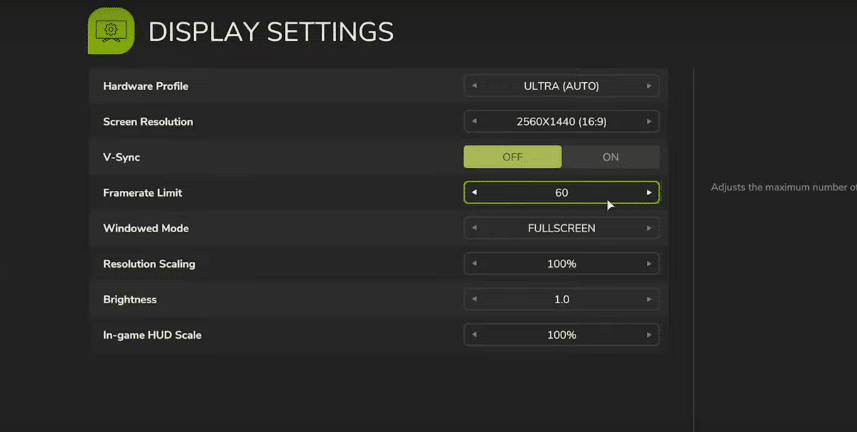Turn V-Sync on
Image resolution: width=857 pixels, height=432 pixels.
610,157
